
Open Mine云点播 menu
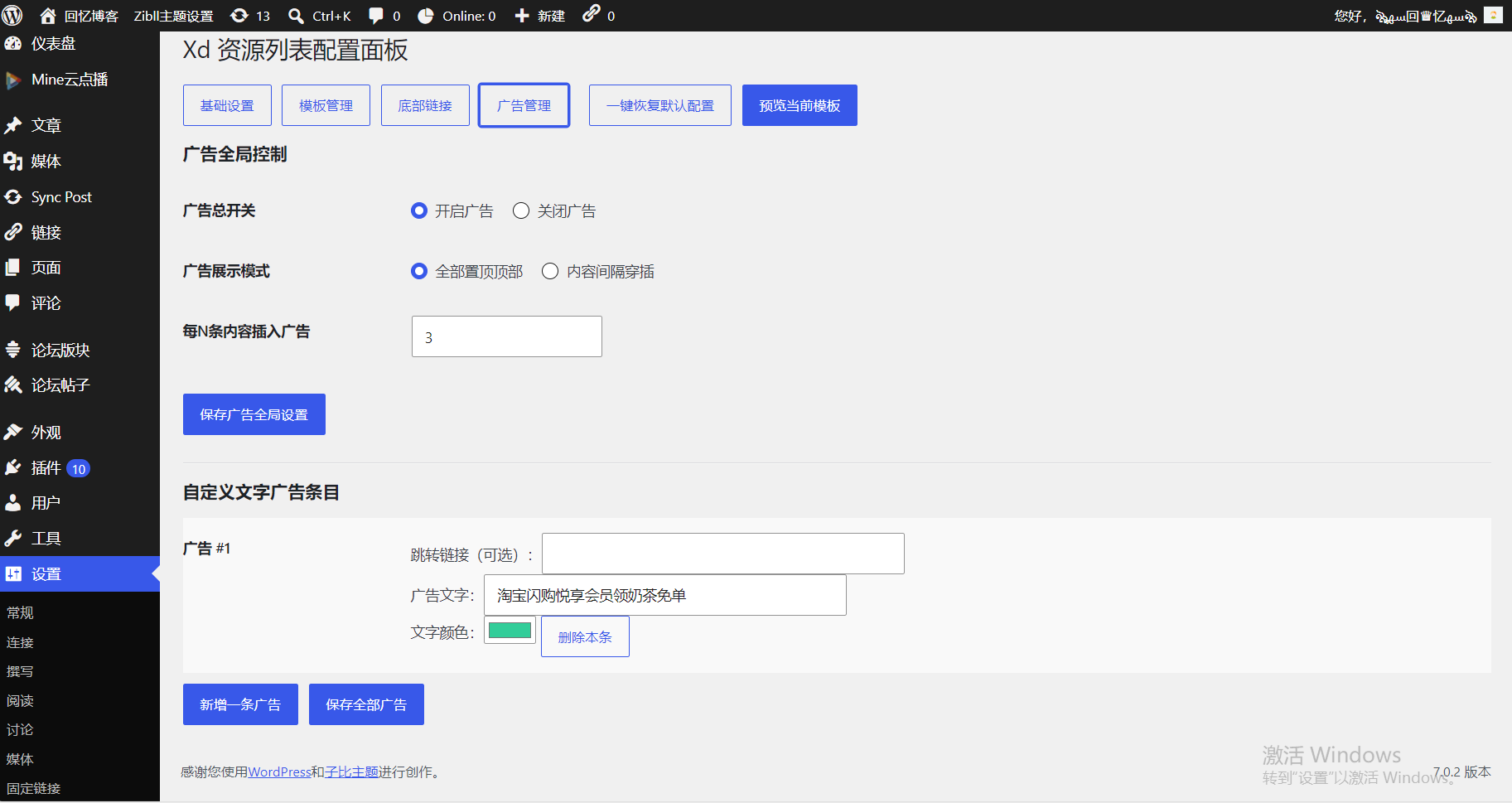pos(80,80)
